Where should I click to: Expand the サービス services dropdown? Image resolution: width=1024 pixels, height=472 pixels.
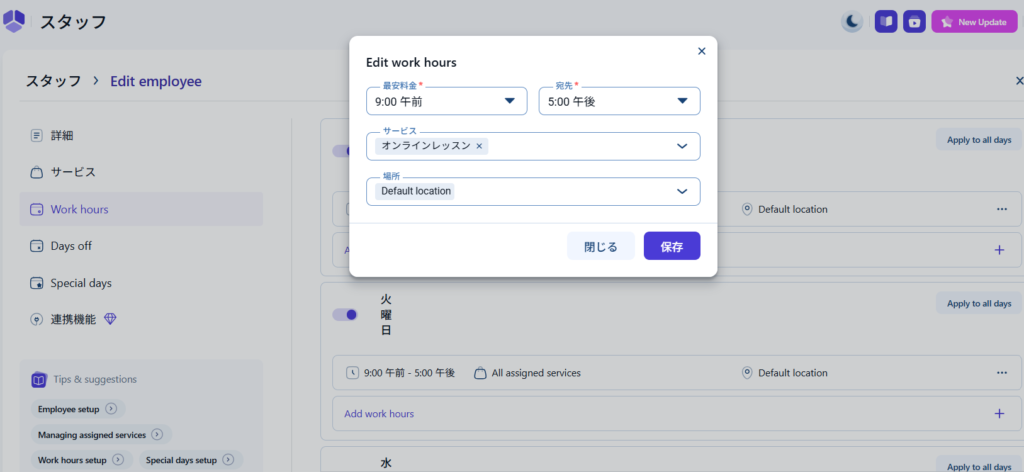(x=682, y=146)
